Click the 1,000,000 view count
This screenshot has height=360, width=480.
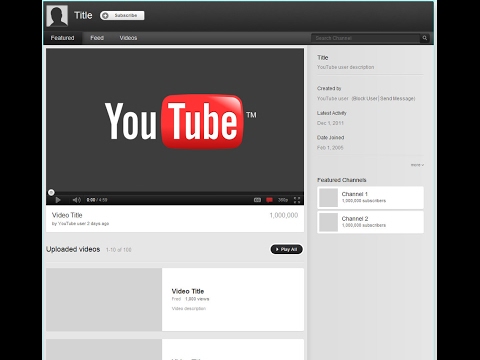(284, 215)
